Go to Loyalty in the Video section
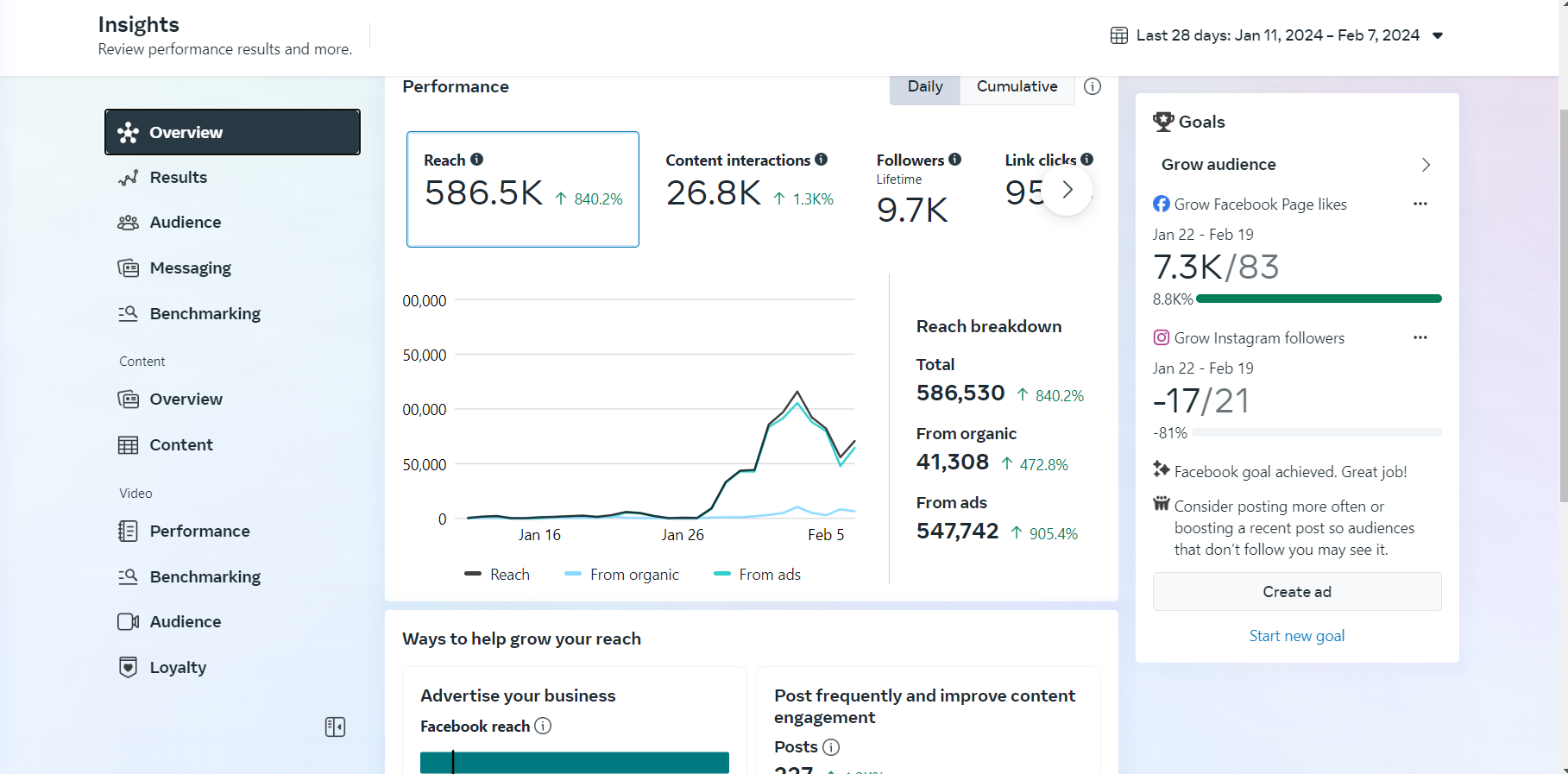This screenshot has width=1568, height=774. pos(178,667)
